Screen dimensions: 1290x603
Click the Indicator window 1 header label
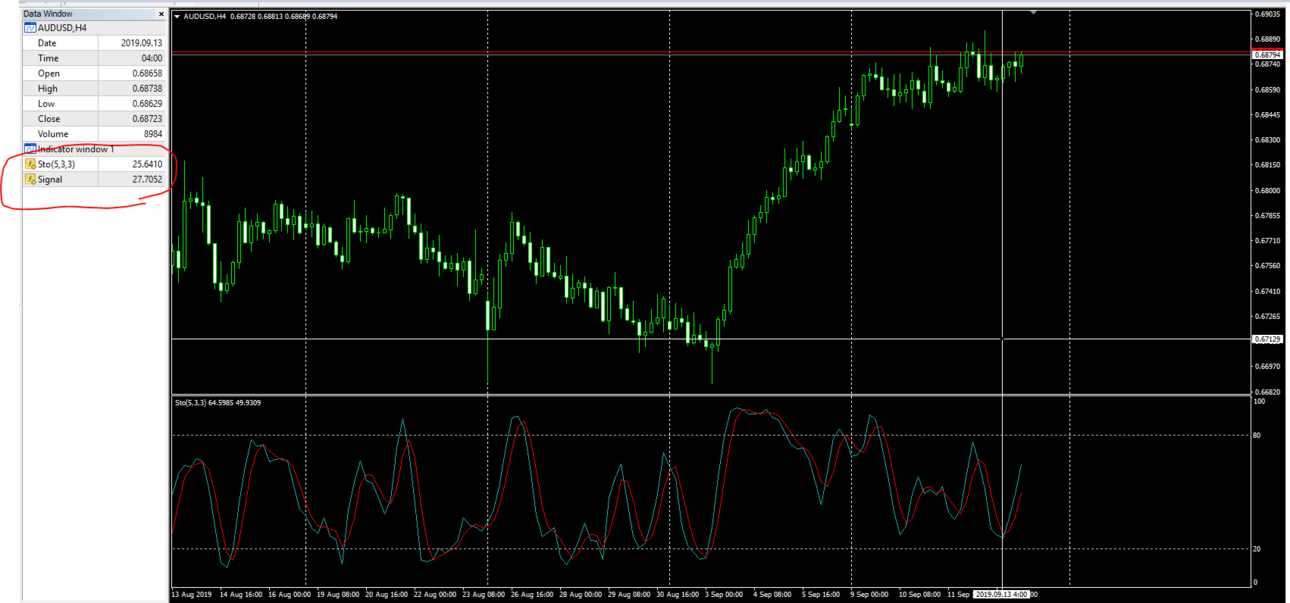(x=76, y=149)
